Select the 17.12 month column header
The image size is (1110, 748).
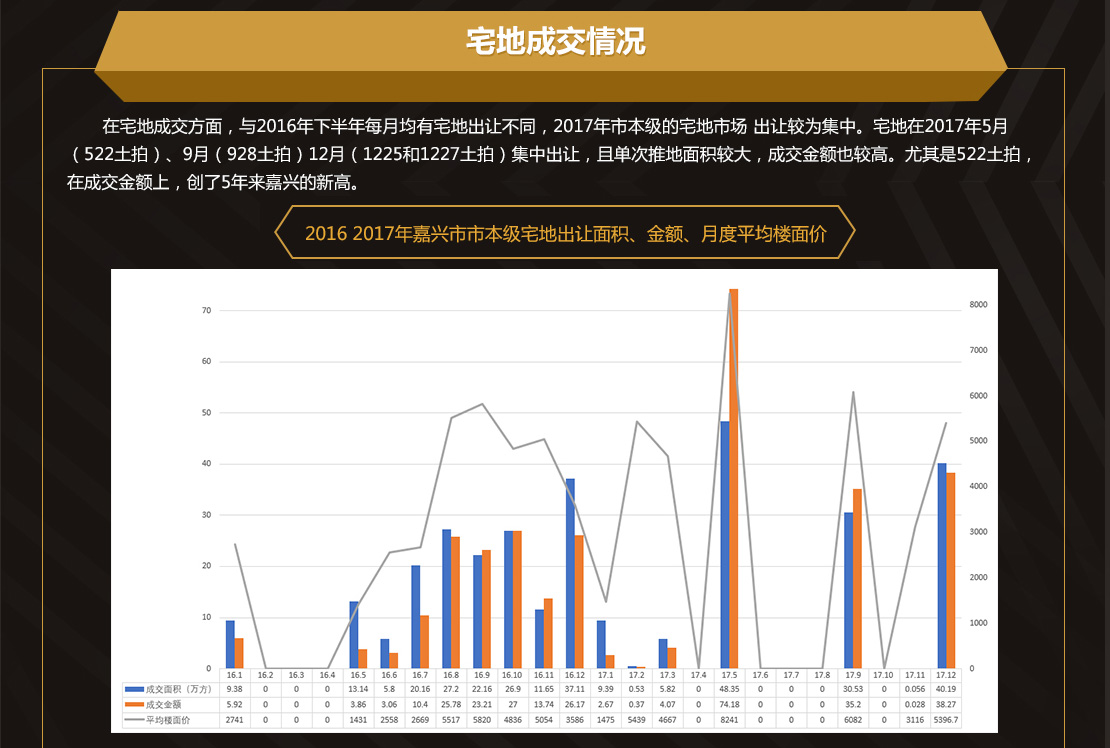[946, 675]
